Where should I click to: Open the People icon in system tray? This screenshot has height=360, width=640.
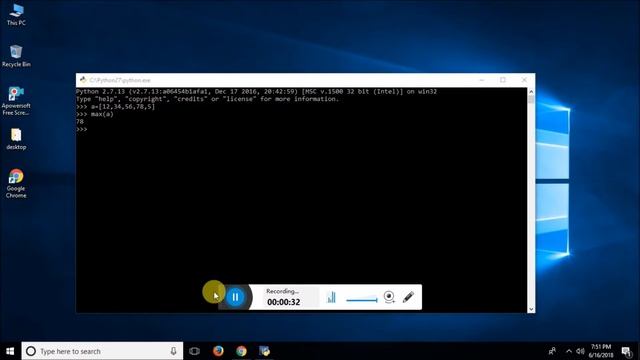[x=552, y=351]
